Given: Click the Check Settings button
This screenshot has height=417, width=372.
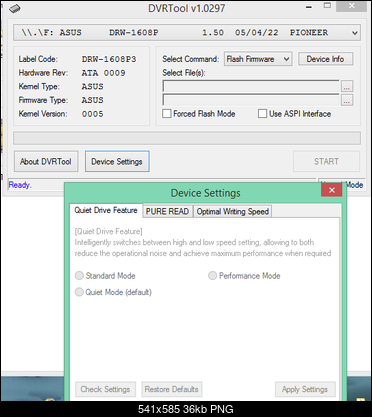Looking at the screenshot, I should [x=105, y=389].
